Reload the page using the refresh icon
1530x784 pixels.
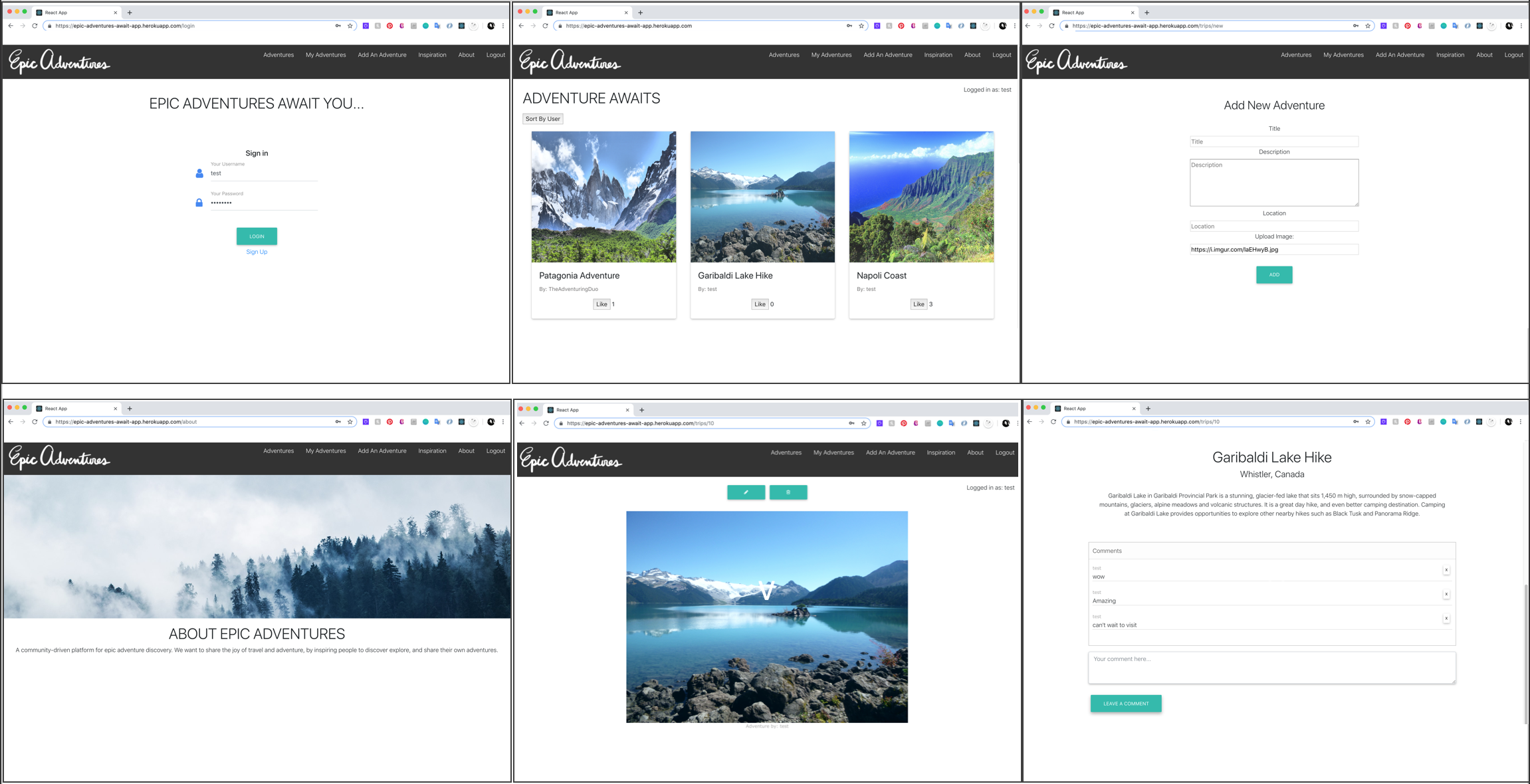point(33,25)
